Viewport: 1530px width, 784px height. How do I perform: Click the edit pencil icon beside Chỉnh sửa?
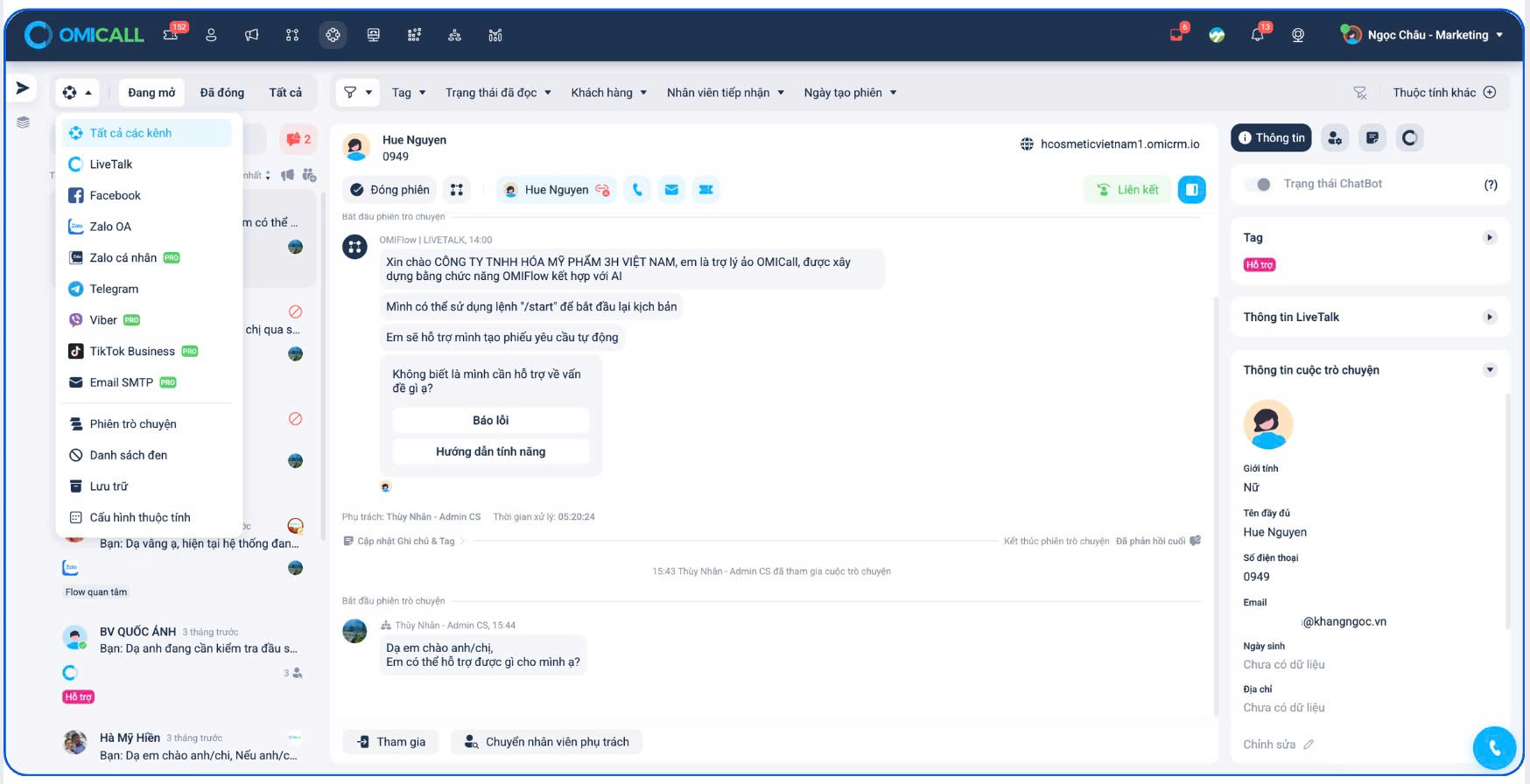[x=1309, y=745]
